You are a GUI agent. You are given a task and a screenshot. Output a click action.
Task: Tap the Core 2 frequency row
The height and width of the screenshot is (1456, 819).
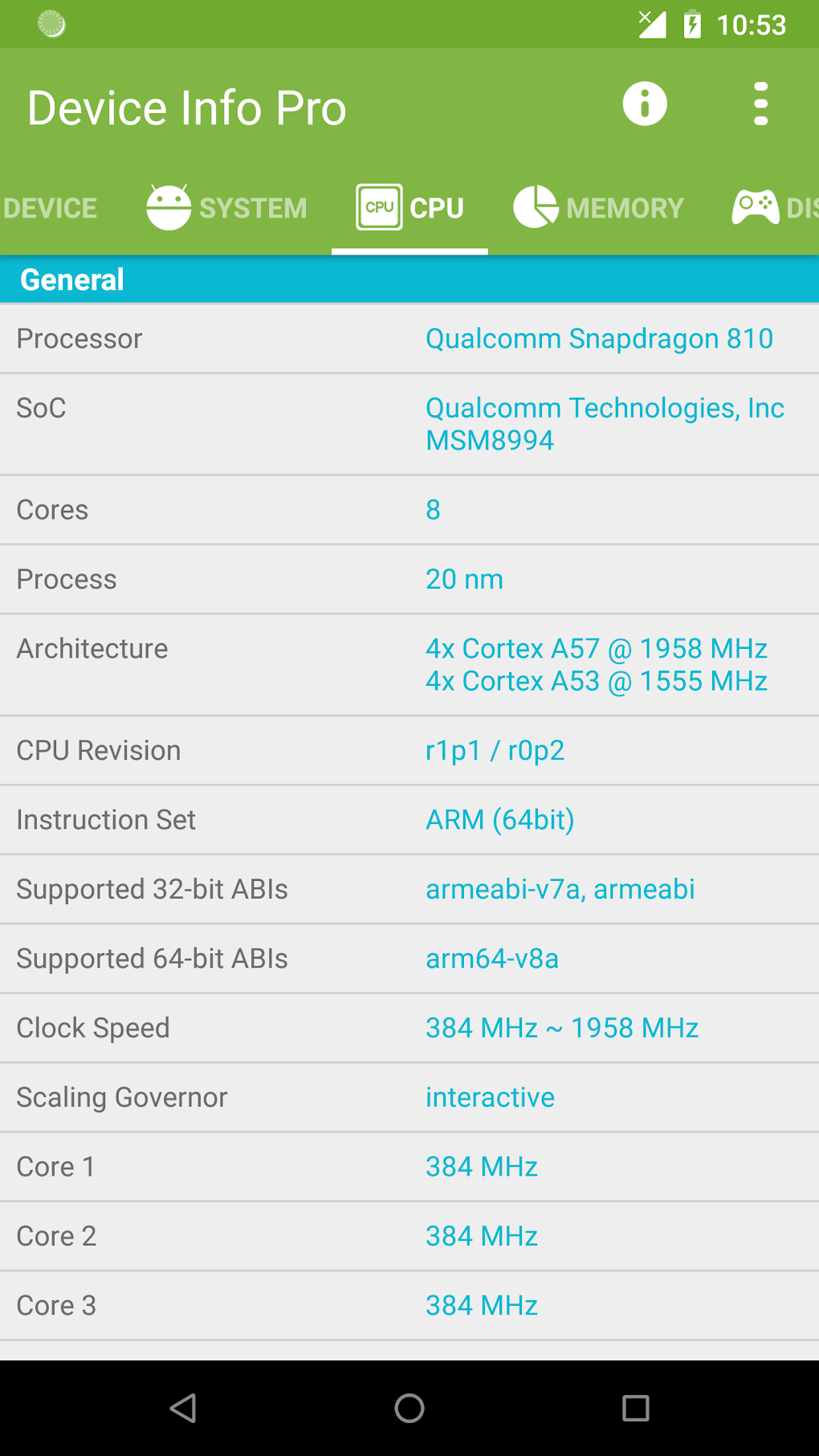click(x=409, y=1236)
